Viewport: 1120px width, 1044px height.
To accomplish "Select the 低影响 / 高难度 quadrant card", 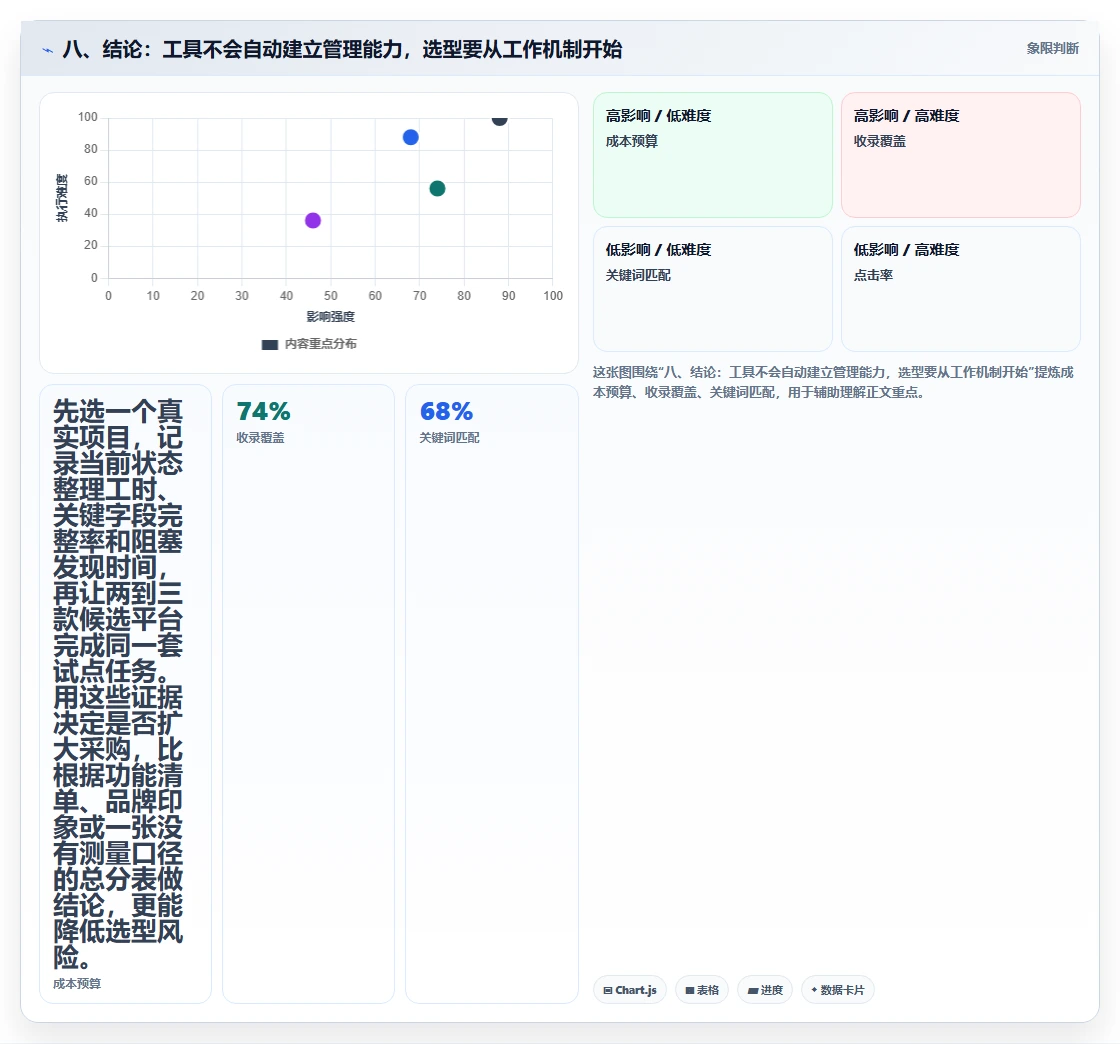I will (961, 289).
